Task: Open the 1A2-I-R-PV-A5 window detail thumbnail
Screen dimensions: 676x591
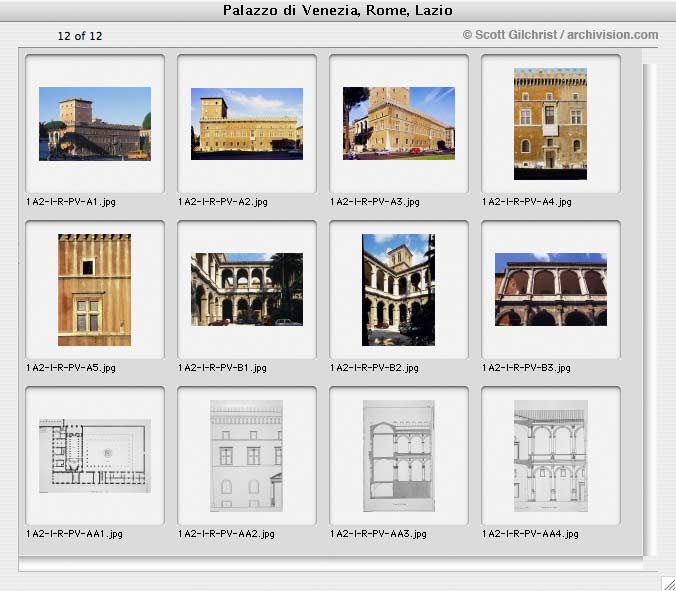Action: pos(94,290)
